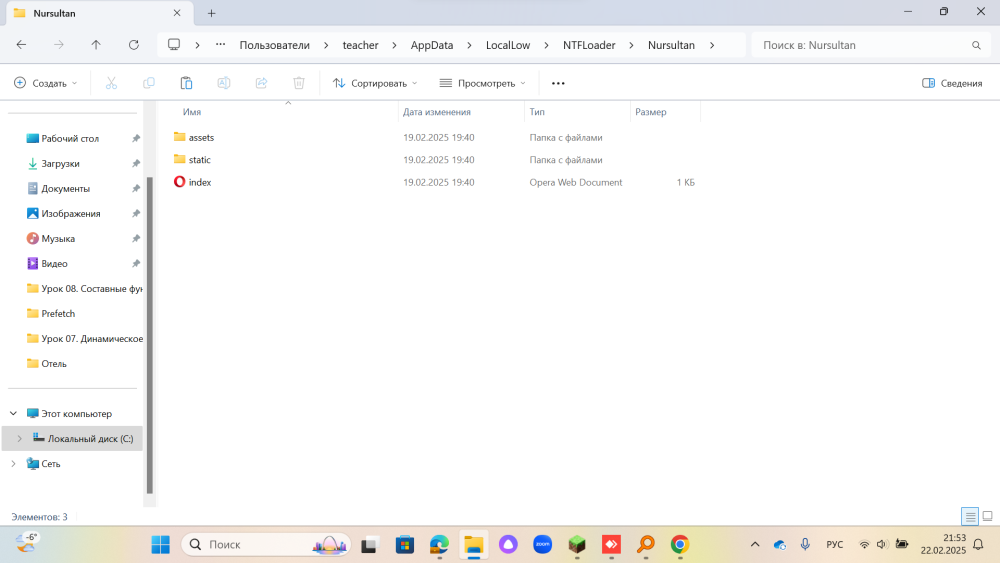Viewport: 1000px width, 563px height.
Task: Navigate to AppData breadcrumb
Action: [x=432, y=45]
